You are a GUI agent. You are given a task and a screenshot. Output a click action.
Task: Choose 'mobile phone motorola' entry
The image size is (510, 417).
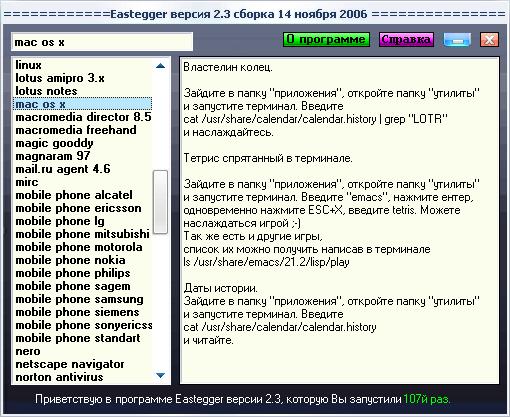point(82,247)
